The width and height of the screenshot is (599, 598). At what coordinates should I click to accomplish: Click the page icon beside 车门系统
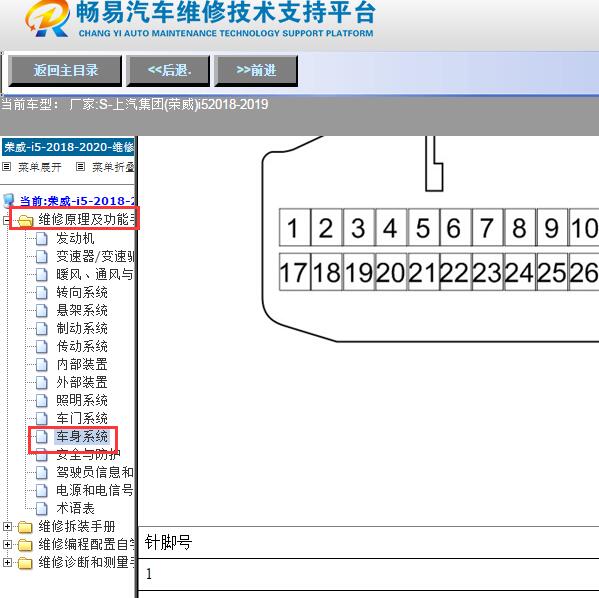(x=42, y=418)
